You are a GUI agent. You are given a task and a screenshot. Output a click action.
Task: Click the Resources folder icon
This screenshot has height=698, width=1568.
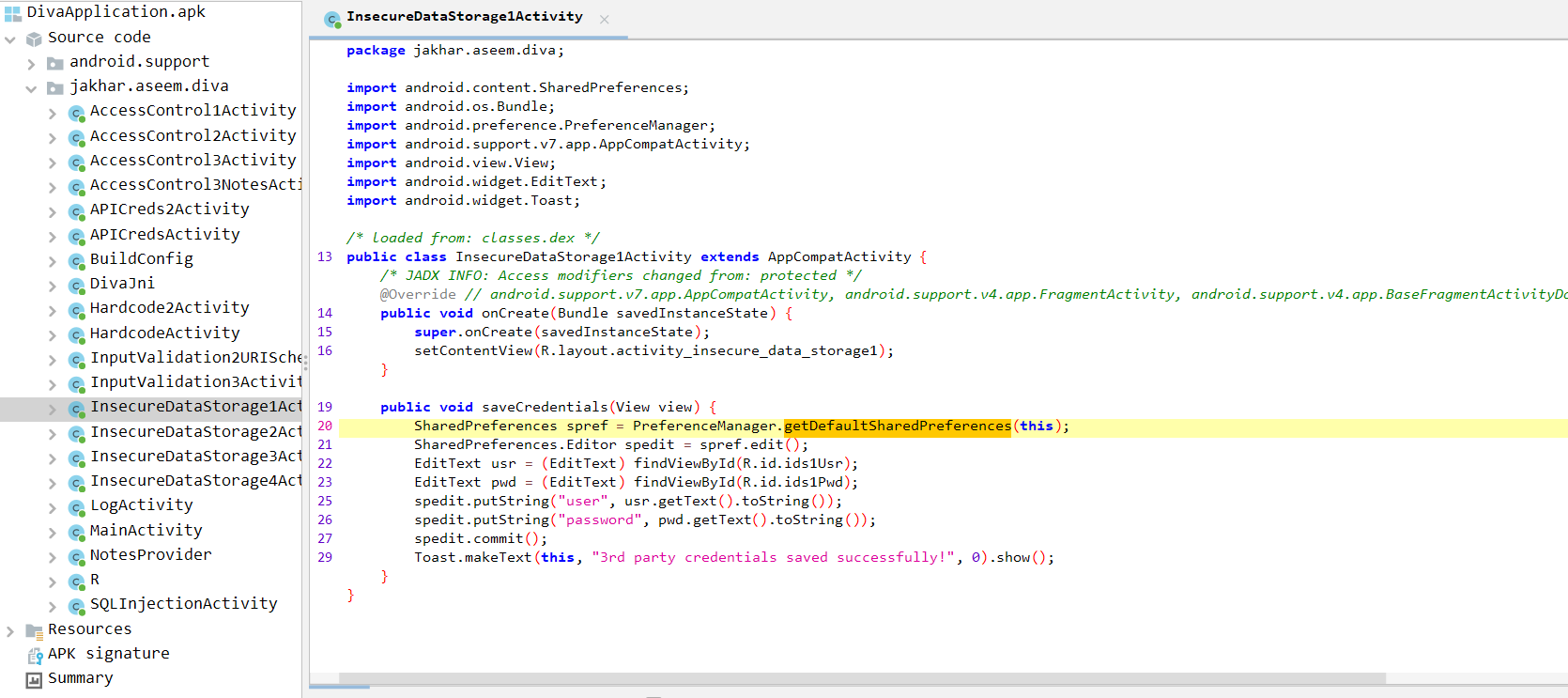coord(34,630)
